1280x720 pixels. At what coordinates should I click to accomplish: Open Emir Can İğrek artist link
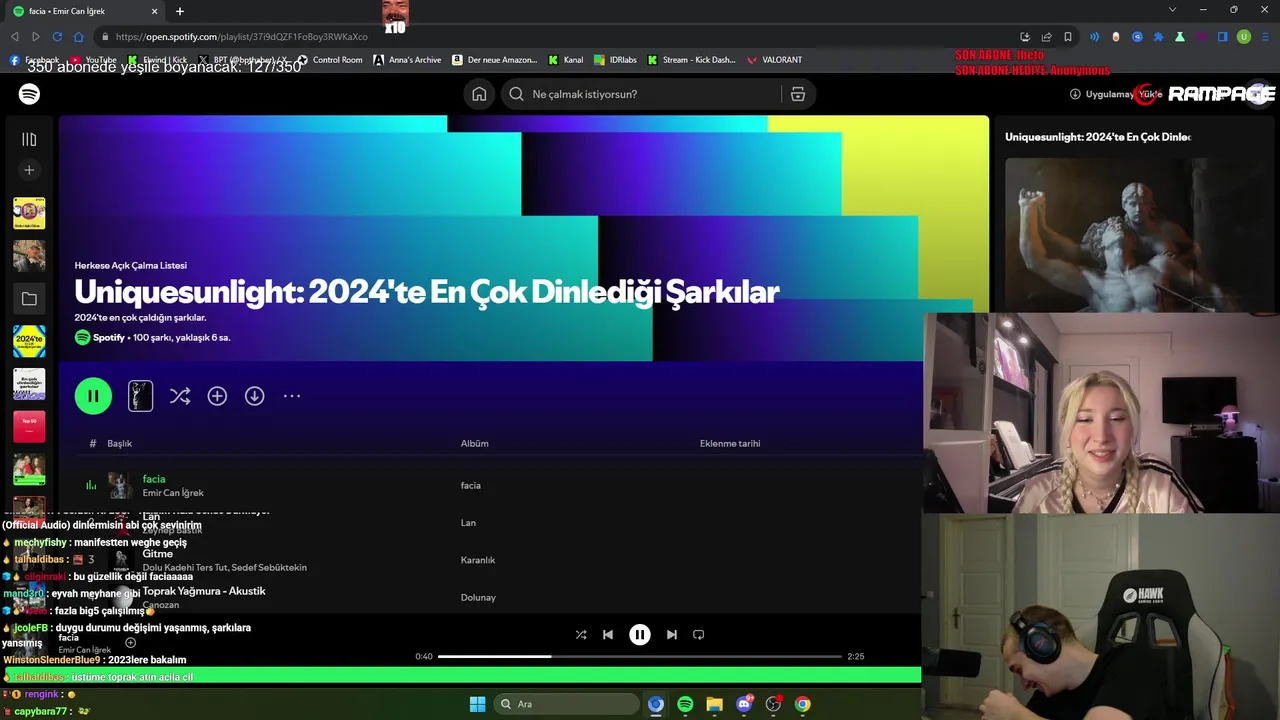click(173, 493)
